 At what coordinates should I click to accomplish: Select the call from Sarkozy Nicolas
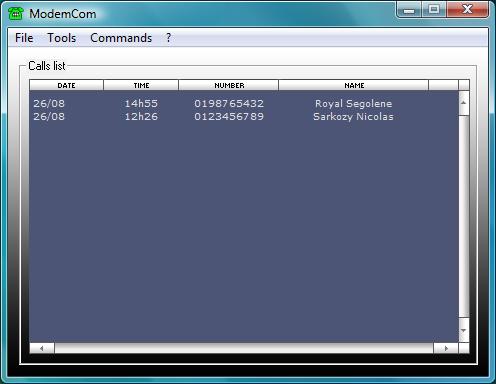tap(244, 116)
